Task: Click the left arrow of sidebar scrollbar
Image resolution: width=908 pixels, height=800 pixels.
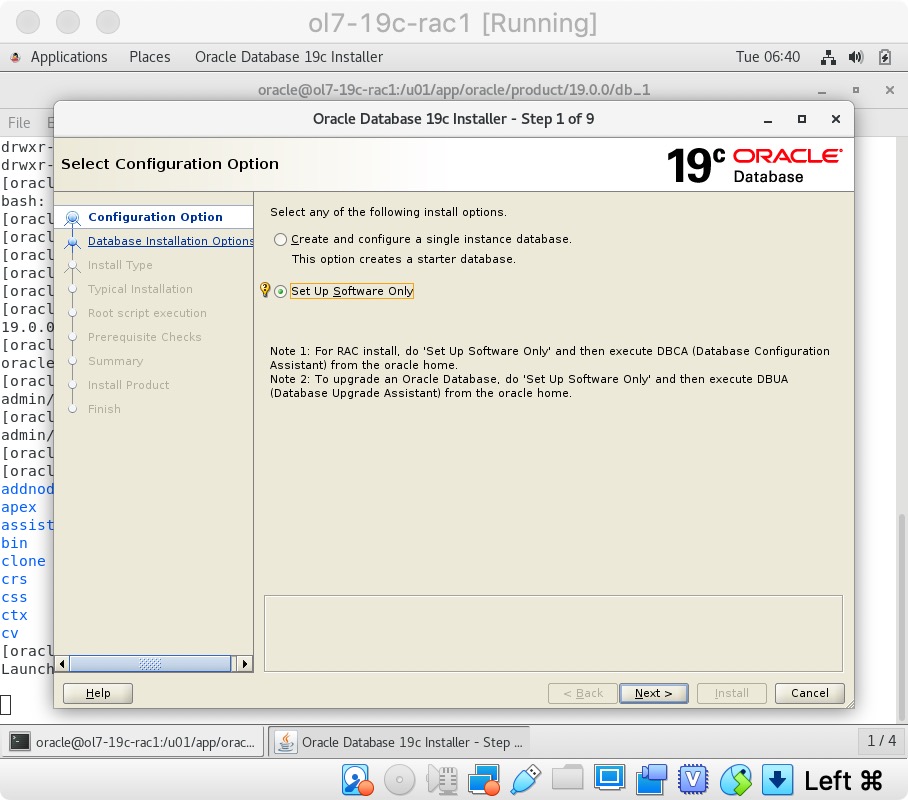Action: [62, 664]
